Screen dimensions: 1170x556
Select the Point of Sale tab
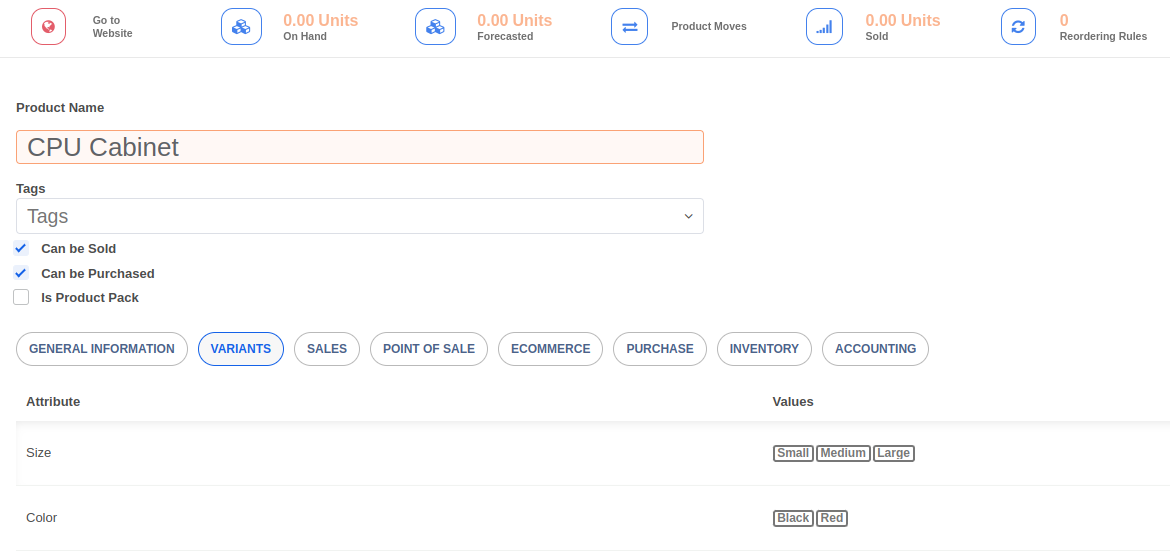point(429,349)
